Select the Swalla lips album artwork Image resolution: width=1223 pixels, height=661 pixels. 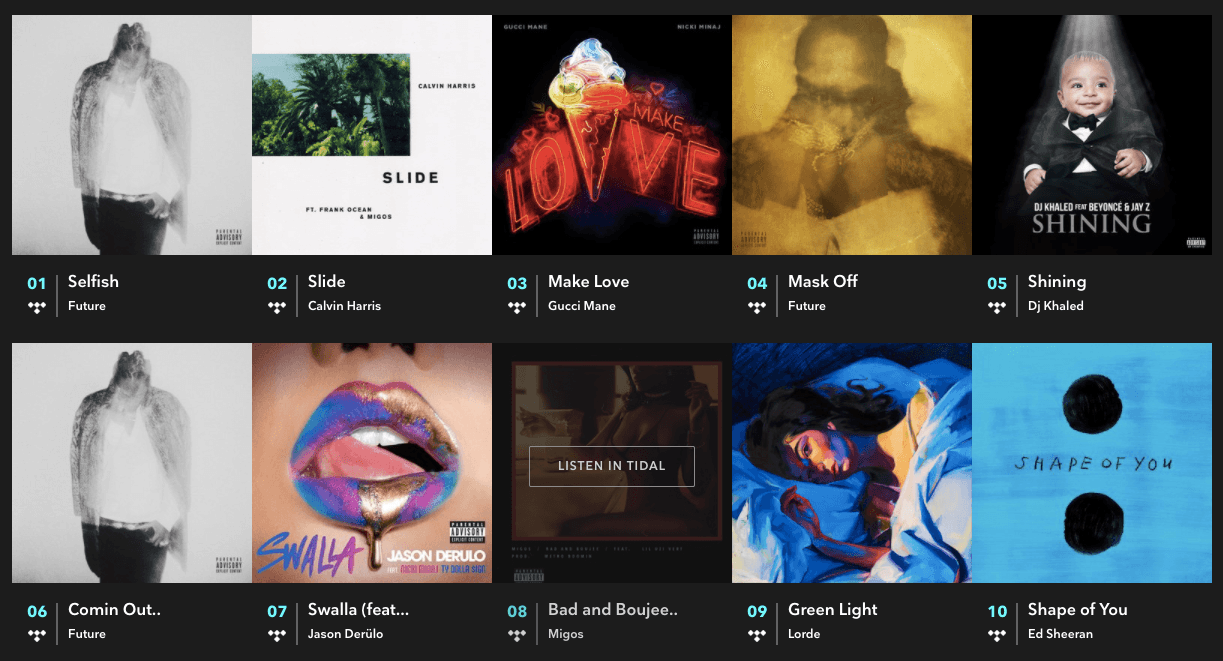tap(372, 463)
